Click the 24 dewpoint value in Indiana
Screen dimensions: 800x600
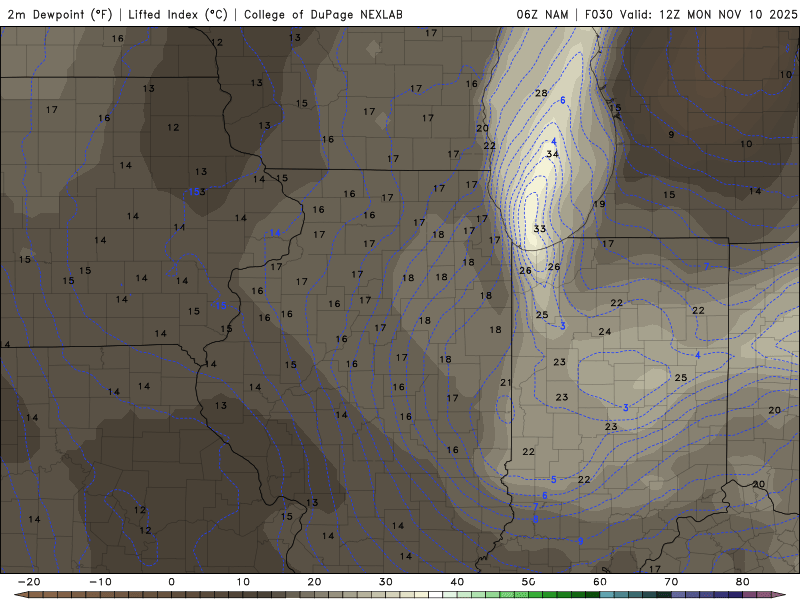click(x=605, y=332)
